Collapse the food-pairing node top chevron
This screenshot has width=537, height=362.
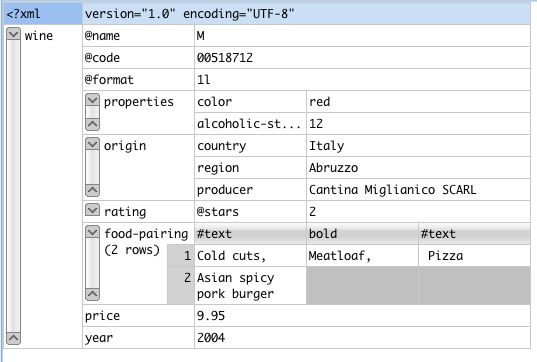(92, 232)
